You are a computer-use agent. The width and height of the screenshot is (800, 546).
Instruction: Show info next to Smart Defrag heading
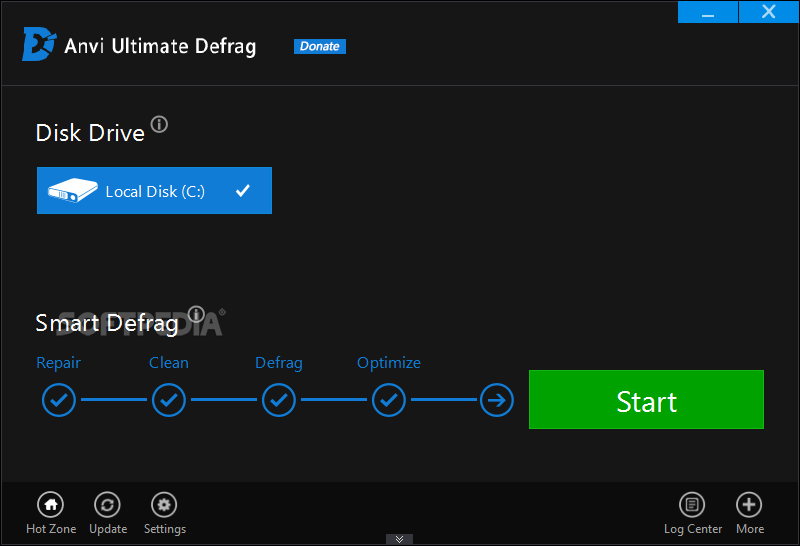pyautogui.click(x=196, y=314)
